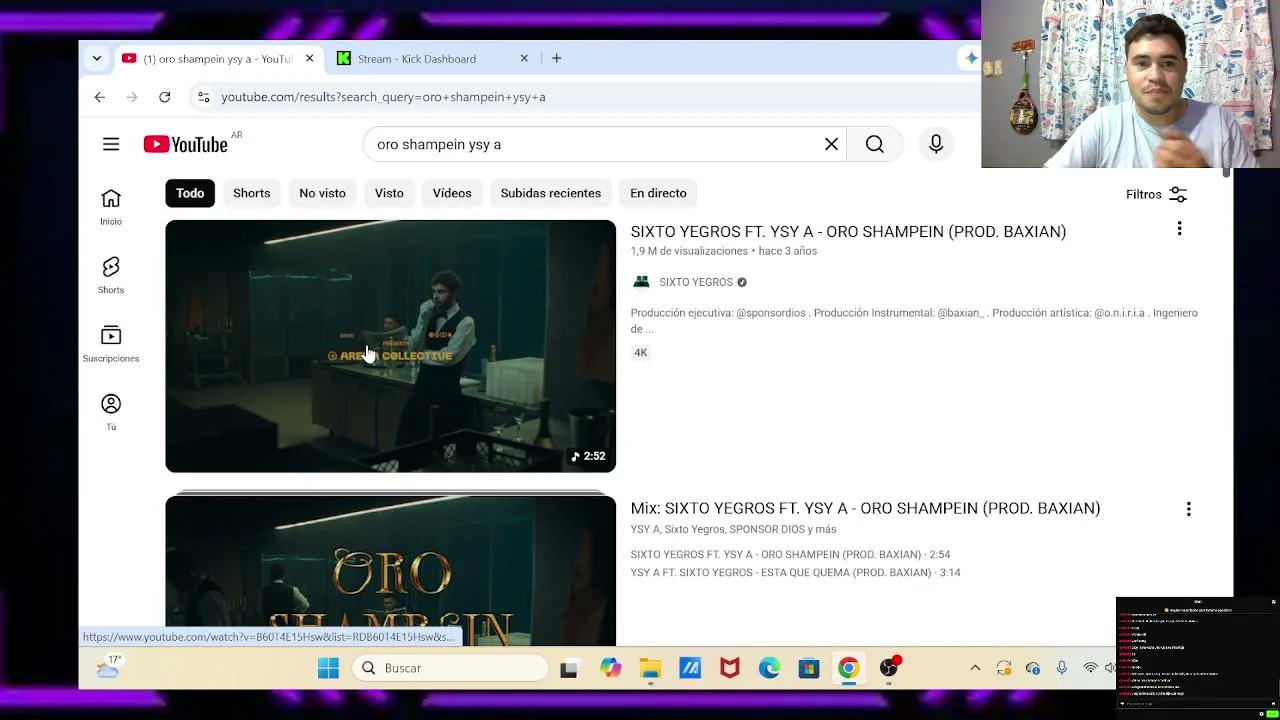Open the three-dot menu for the Mix result

click(1188, 509)
